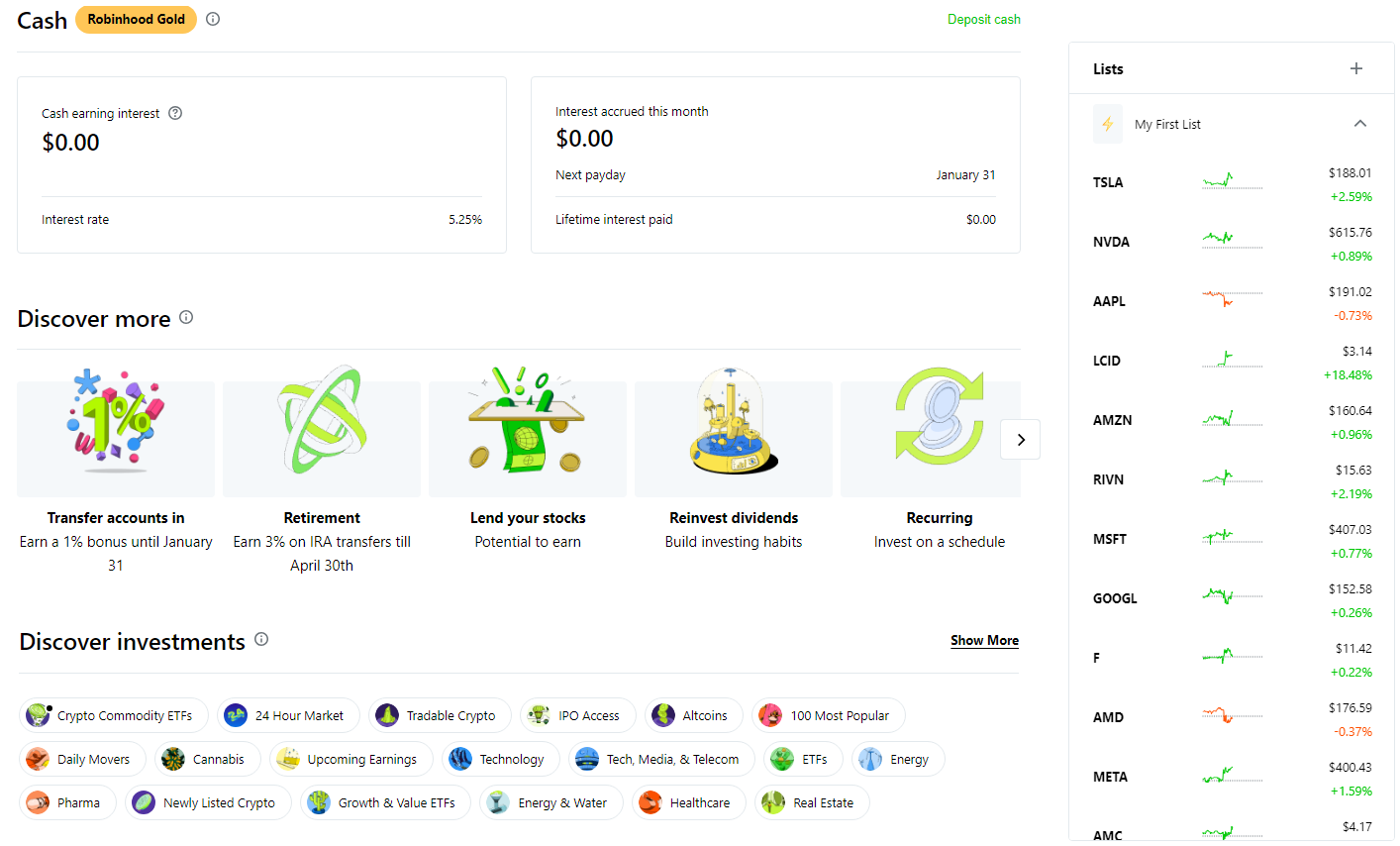The width and height of the screenshot is (1400, 846).
Task: Select the Energy & Water chip icon
Action: pyautogui.click(x=498, y=802)
